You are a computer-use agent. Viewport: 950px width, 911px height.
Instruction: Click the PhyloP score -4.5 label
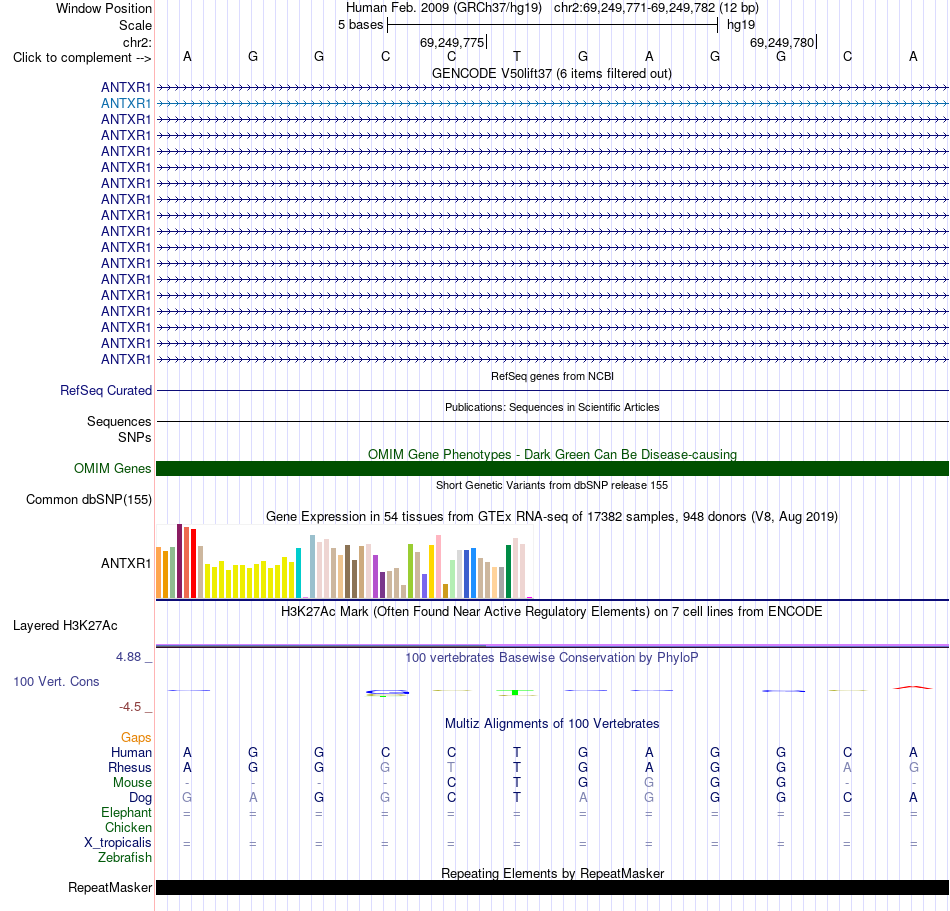coord(130,707)
